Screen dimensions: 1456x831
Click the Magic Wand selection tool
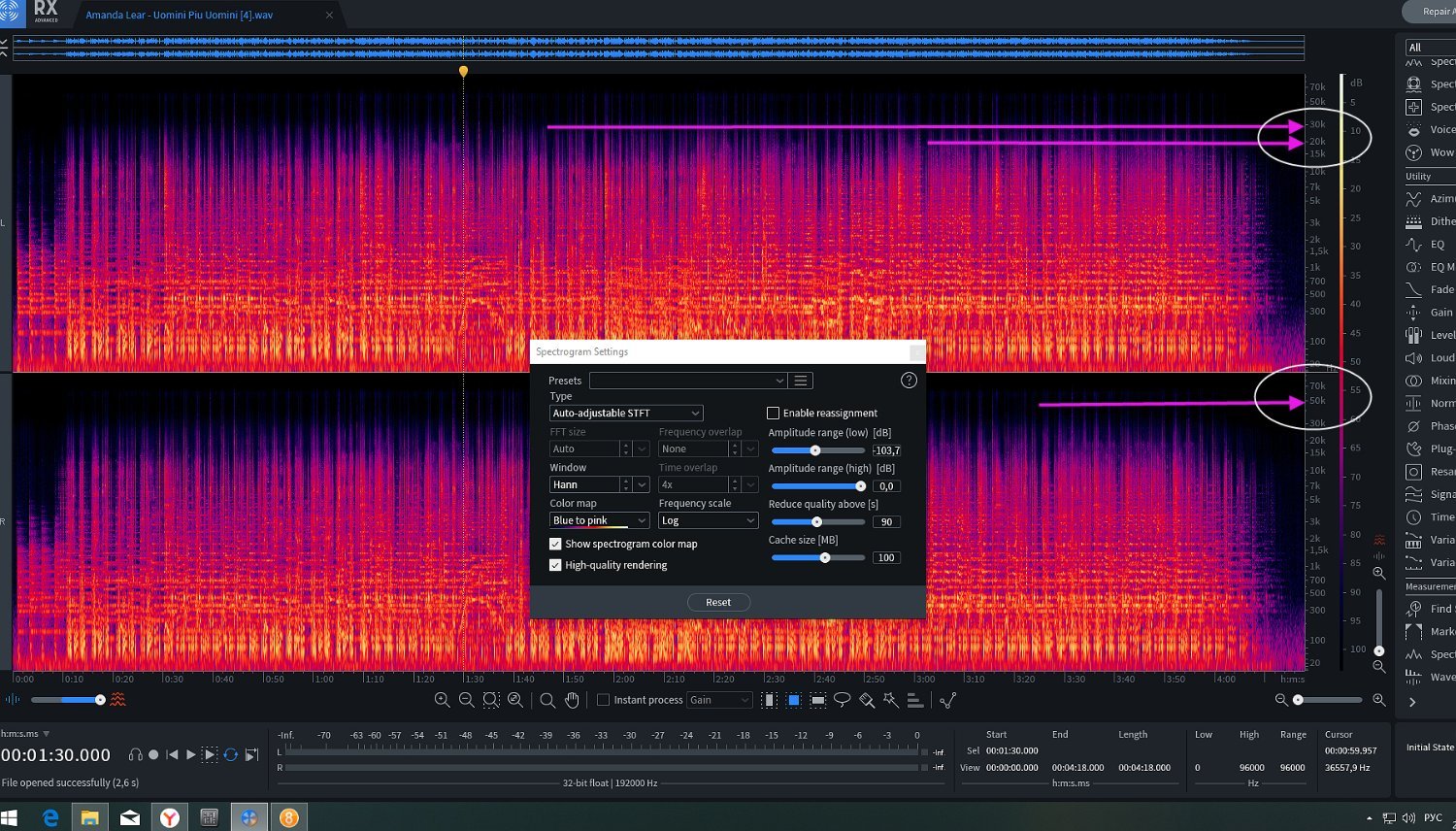[x=891, y=700]
